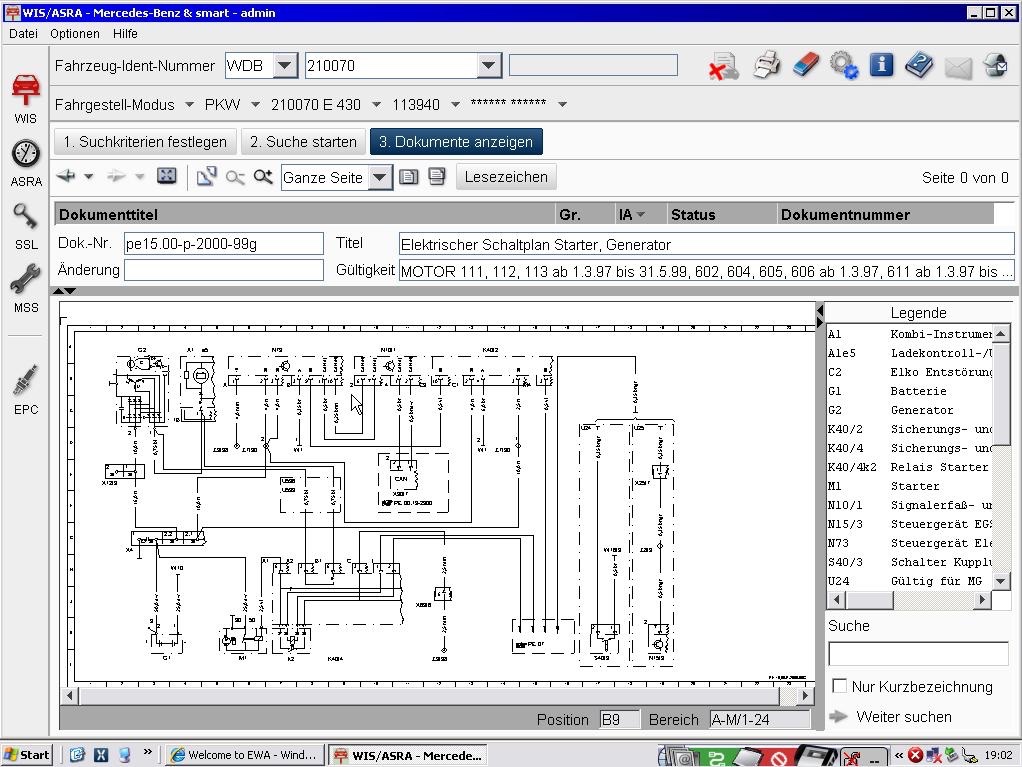Click the Lesezeichen button

506,177
